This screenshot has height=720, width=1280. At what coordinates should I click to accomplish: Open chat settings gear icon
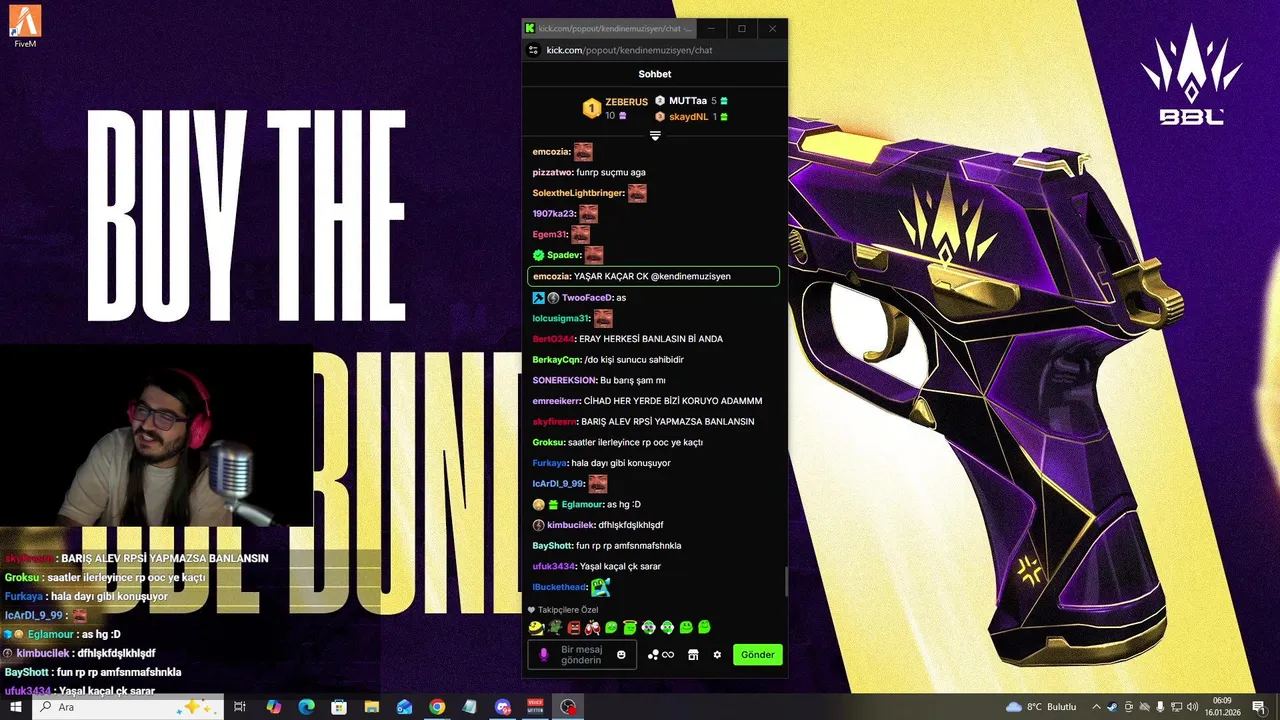click(x=717, y=655)
